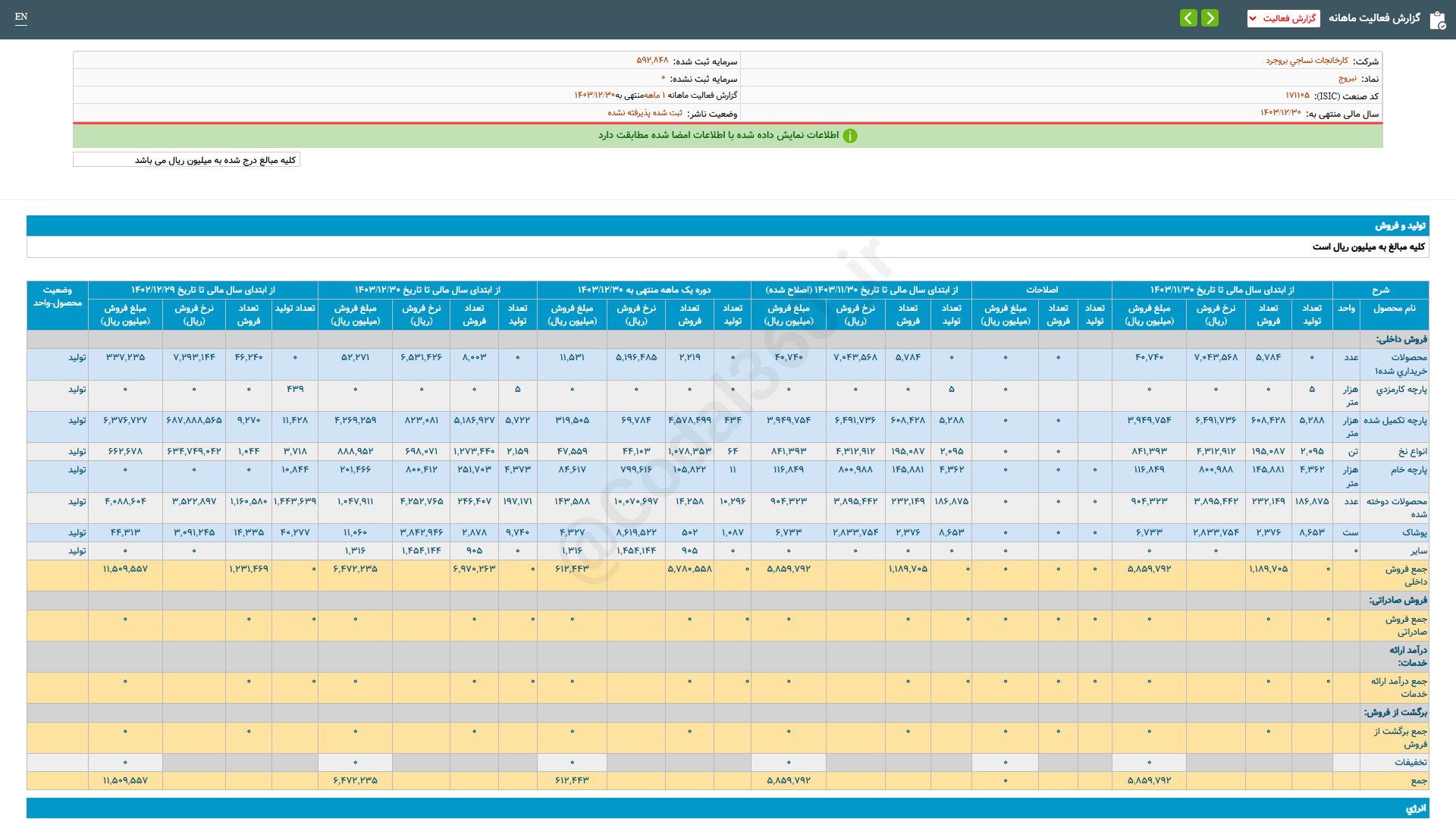The image size is (1456, 819).
Task: Click the cell value '۵۲,۲۷۱'
Action: coord(355,357)
